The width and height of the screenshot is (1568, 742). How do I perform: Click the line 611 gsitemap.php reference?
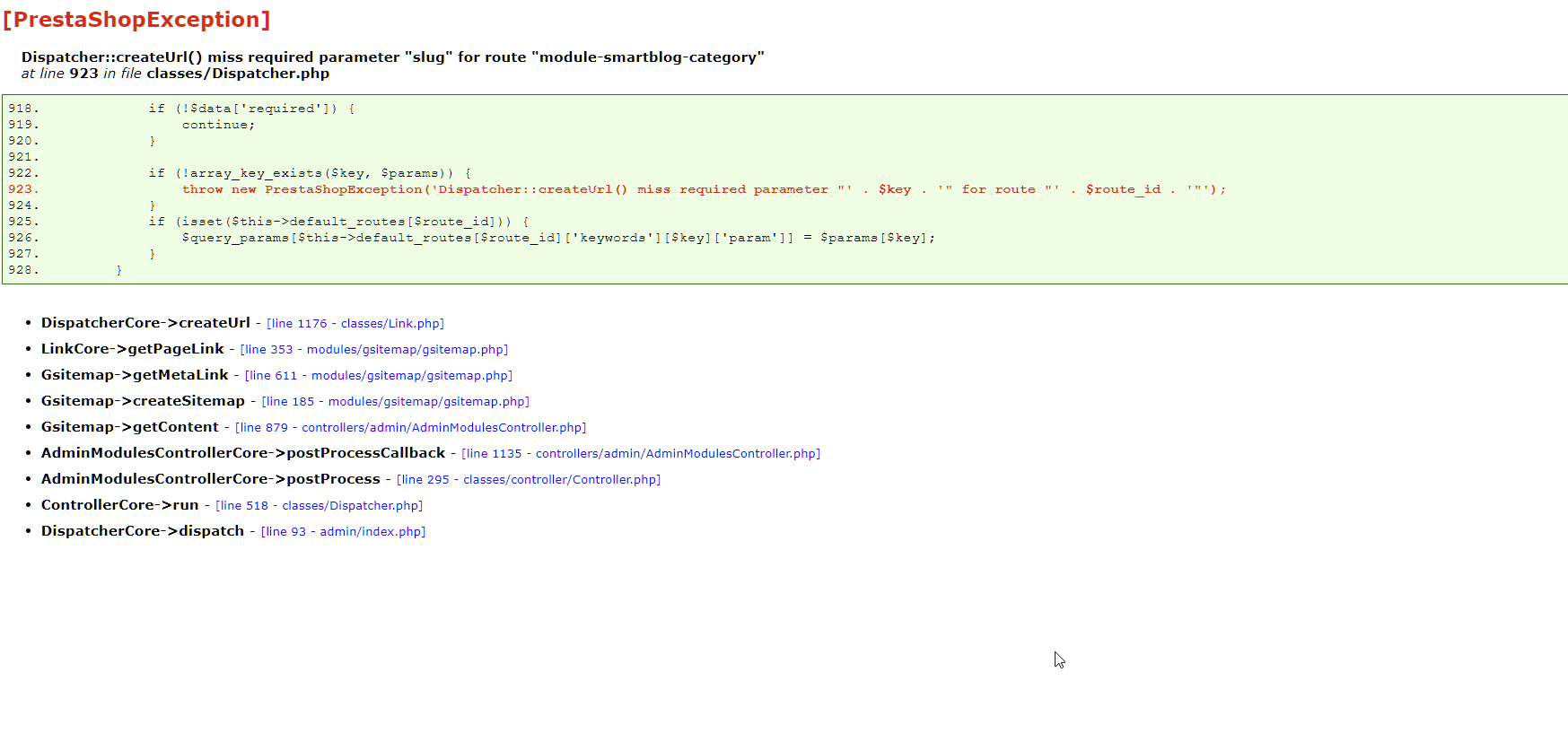point(379,376)
